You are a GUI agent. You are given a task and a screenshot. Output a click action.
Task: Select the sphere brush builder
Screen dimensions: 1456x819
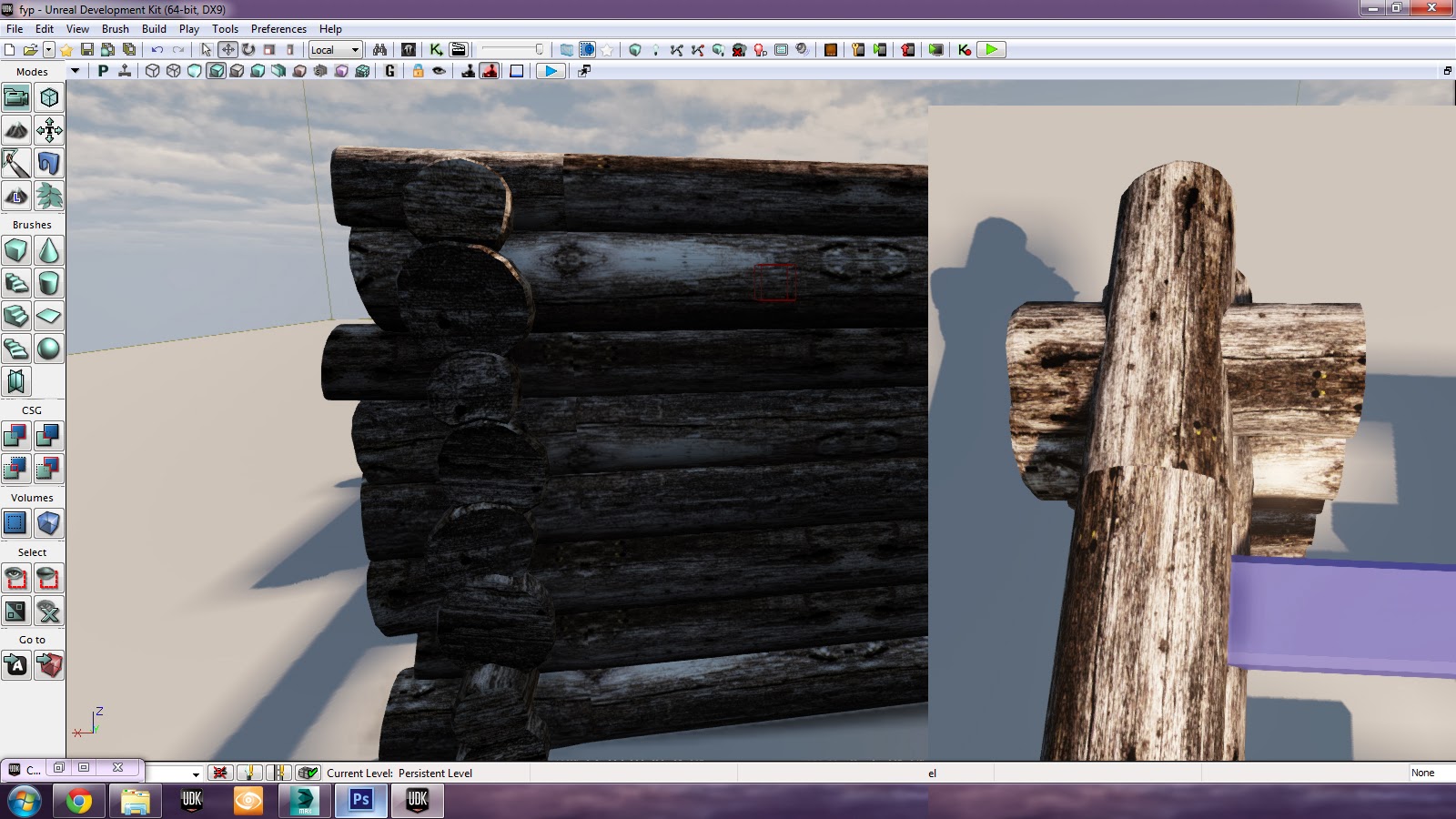[48, 349]
